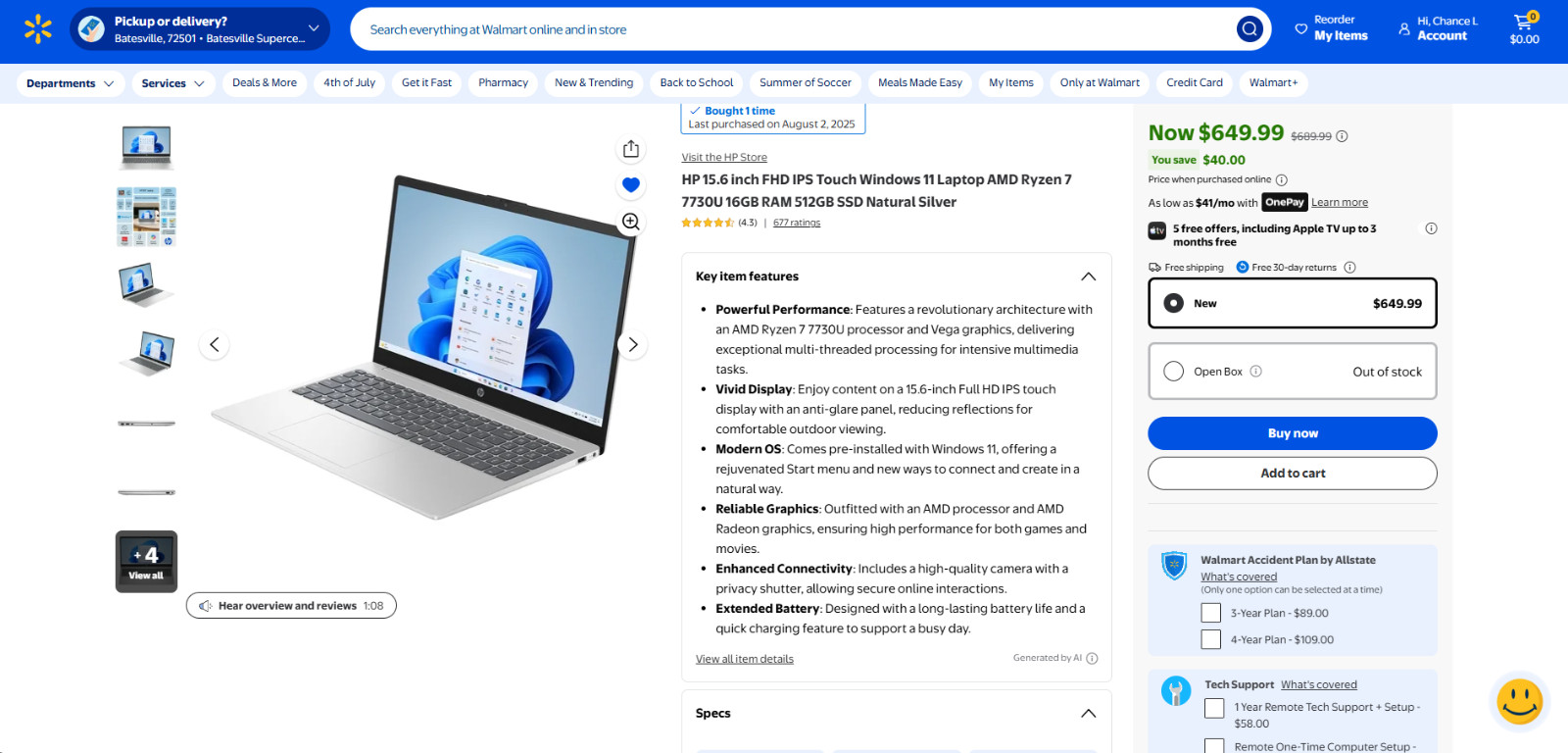Play Hear overview and reviews audio
Viewport: 1568px width, 753px height.
(x=291, y=606)
